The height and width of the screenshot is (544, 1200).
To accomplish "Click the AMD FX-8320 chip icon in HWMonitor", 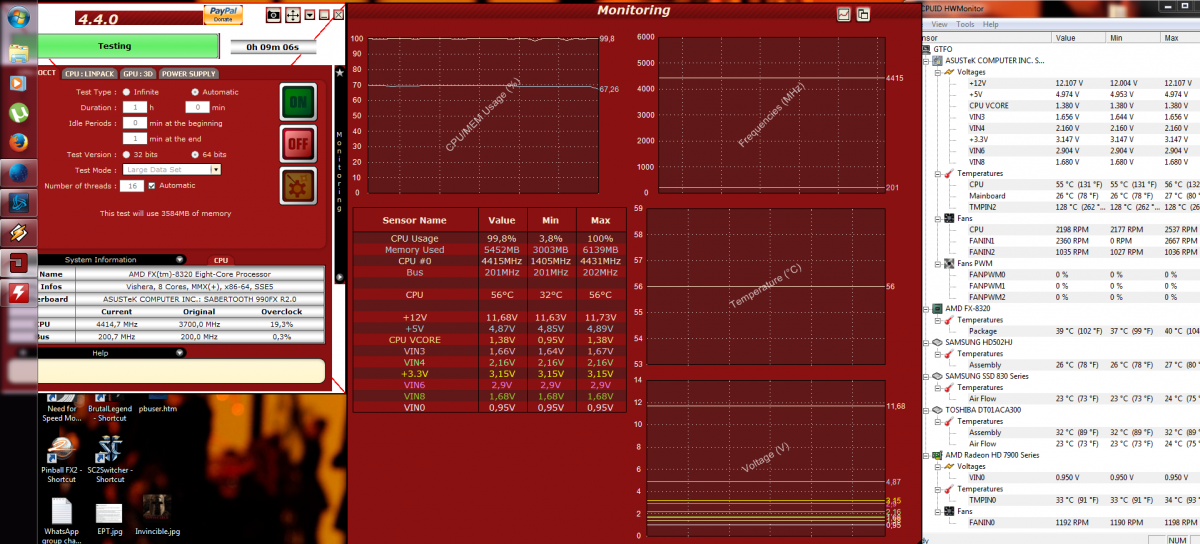I will click(935, 309).
